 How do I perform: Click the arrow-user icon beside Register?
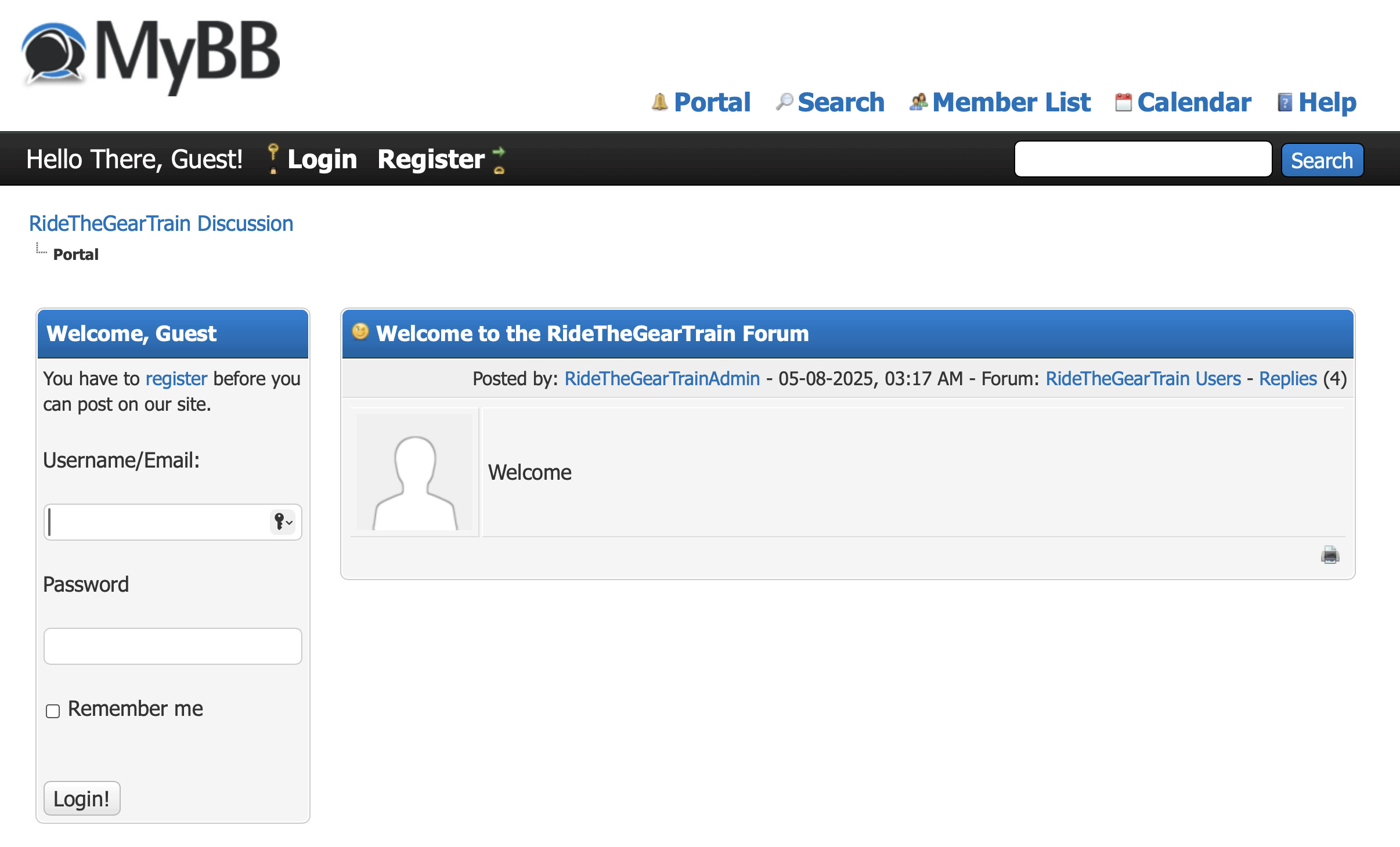click(x=499, y=160)
